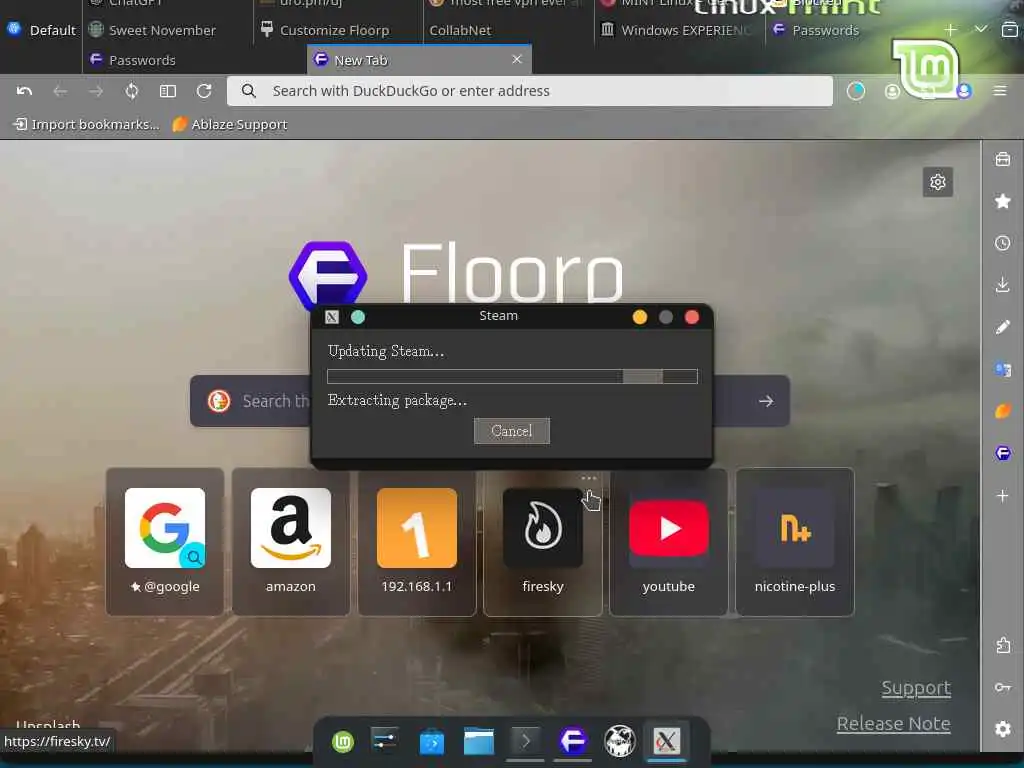Viewport: 1024px width, 768px height.
Task: Open bookmarks sidebar star icon
Action: pos(1002,201)
